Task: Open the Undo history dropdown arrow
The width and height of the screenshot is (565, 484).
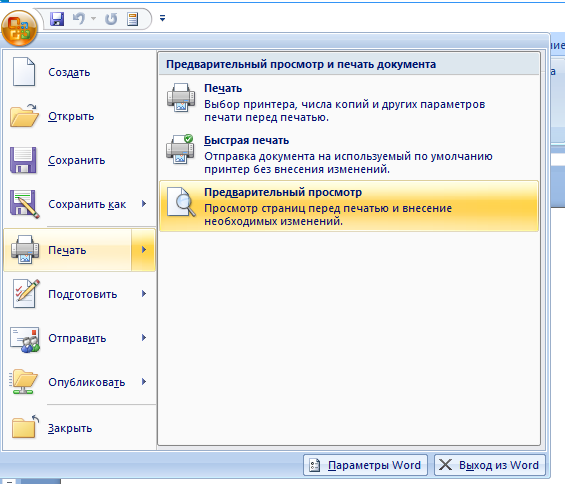Action: tap(93, 18)
